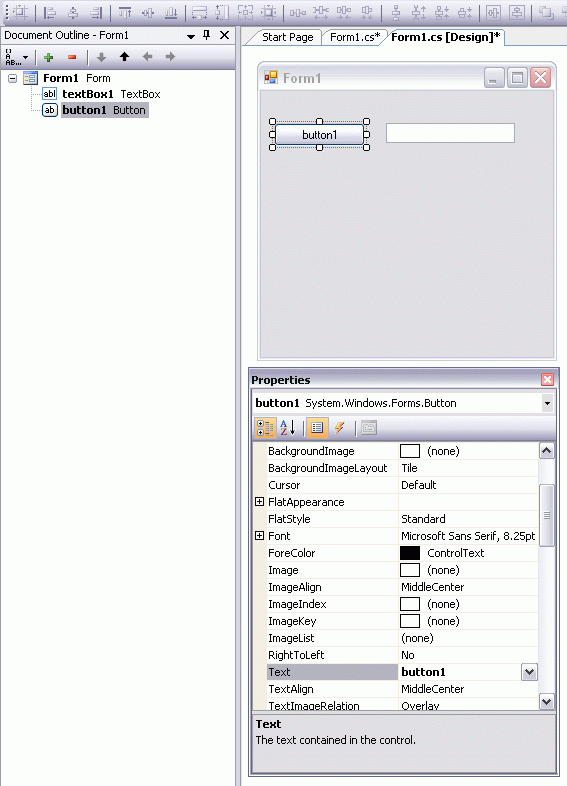Toggle Categorized view in Properties

pyautogui.click(x=265, y=428)
